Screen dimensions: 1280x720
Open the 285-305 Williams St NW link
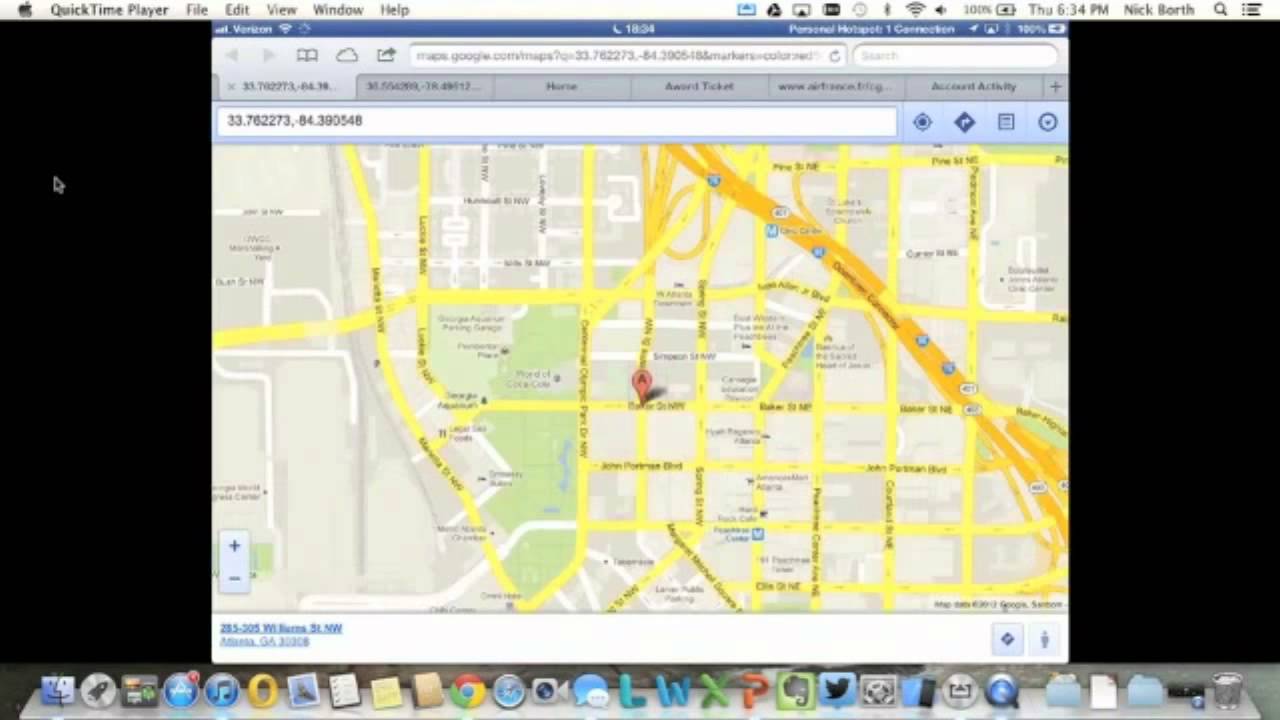(x=281, y=628)
